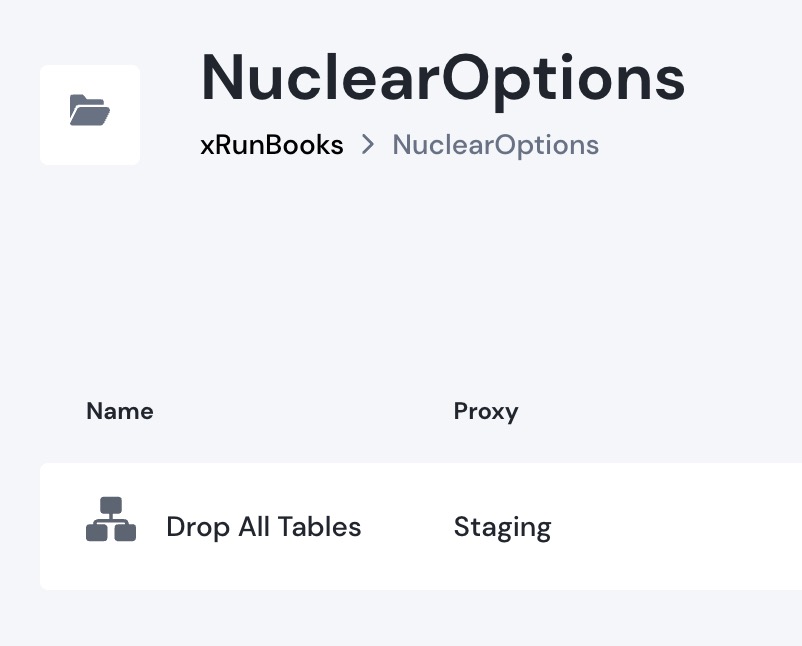
Task: Click the white folder tile in the header
Action: tap(90, 114)
